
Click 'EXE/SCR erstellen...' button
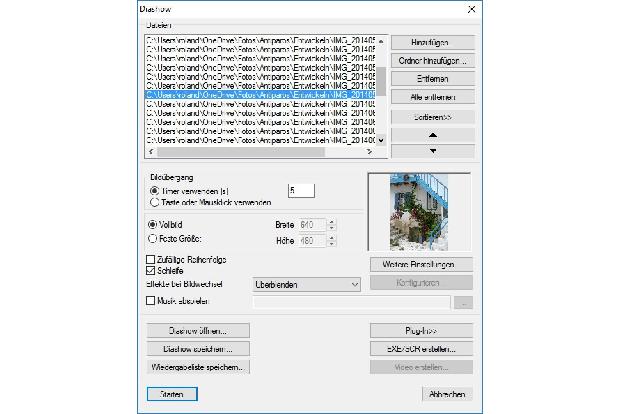tap(421, 349)
